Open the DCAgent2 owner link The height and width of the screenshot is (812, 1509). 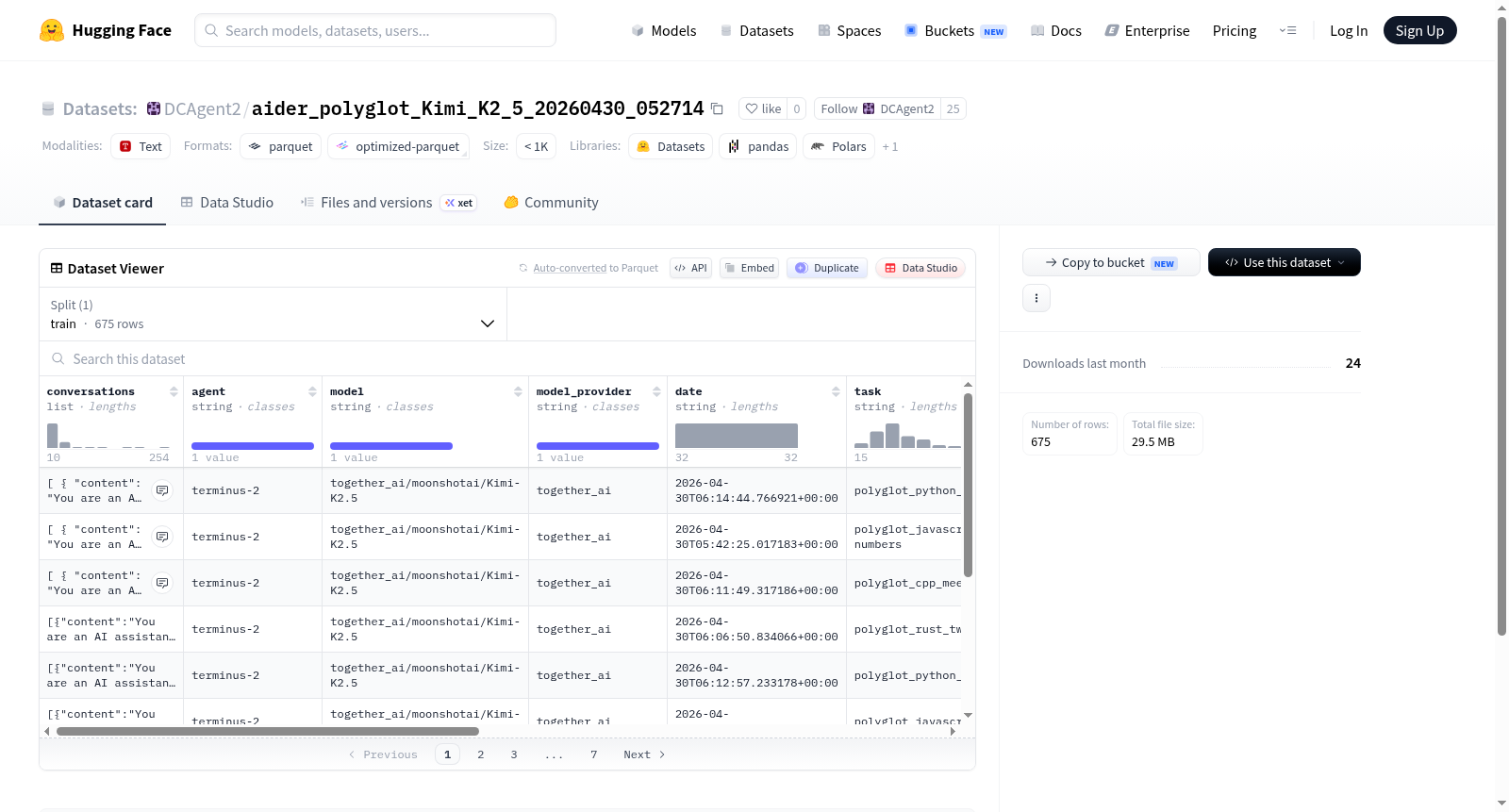click(x=203, y=108)
